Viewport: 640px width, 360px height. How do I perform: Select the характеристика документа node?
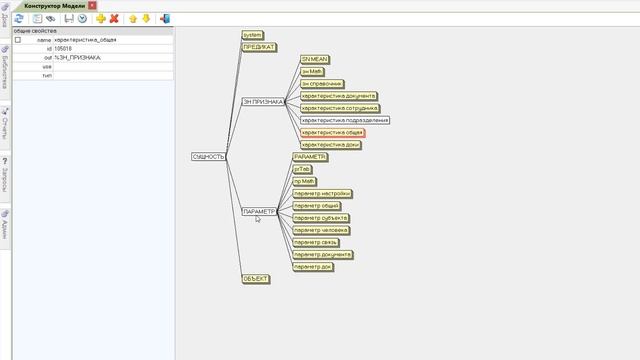[338, 96]
